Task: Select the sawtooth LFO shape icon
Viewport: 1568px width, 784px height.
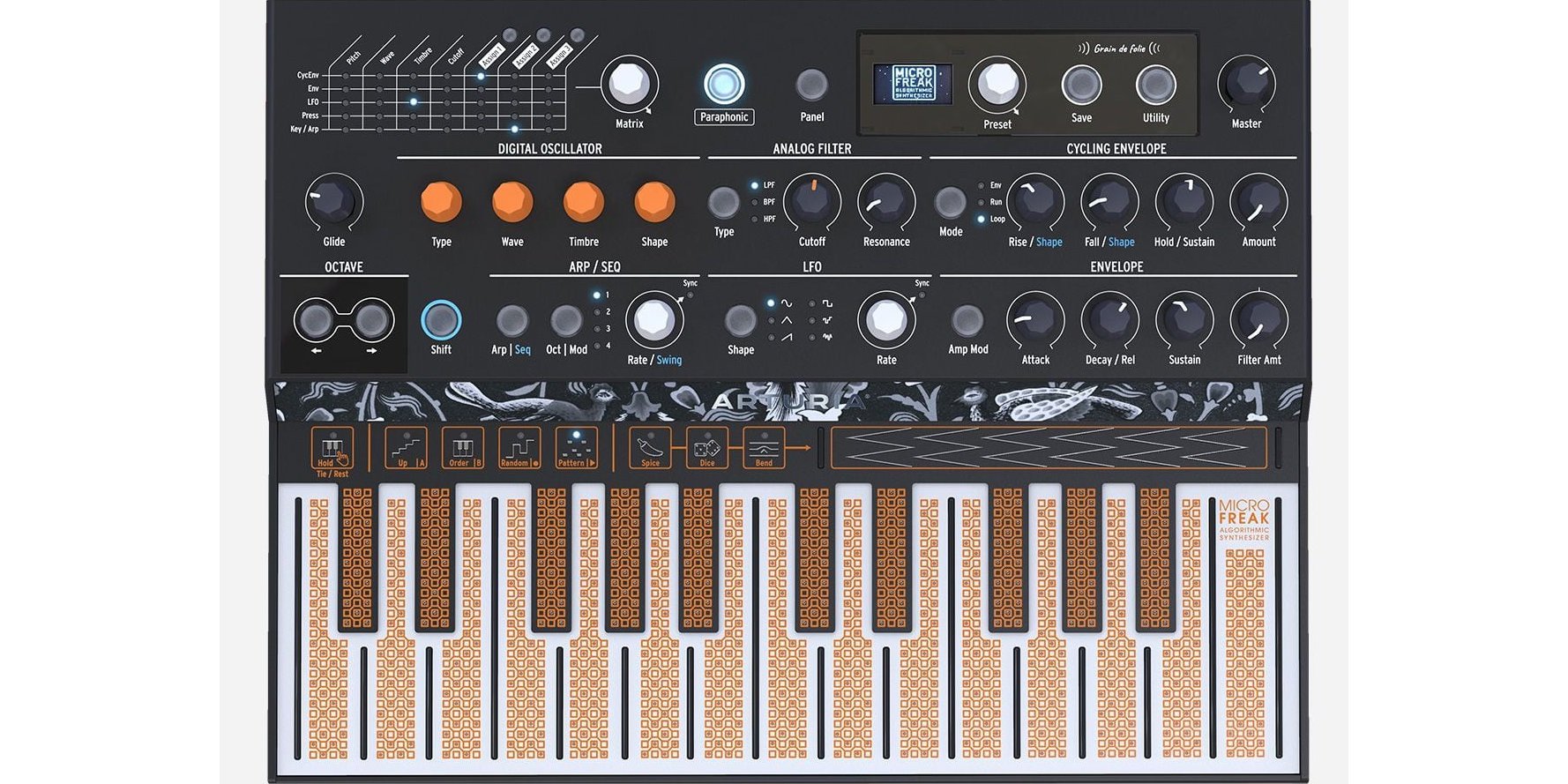Action: coord(786,337)
